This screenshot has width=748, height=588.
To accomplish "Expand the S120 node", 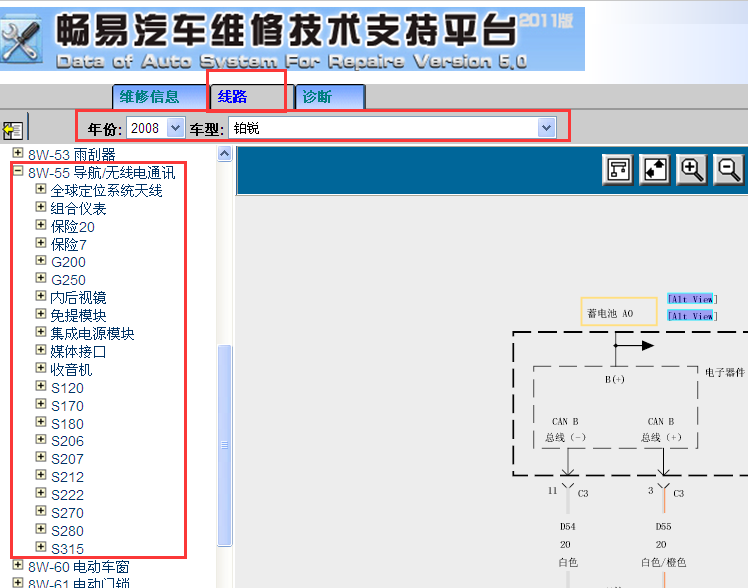I will [x=41, y=386].
